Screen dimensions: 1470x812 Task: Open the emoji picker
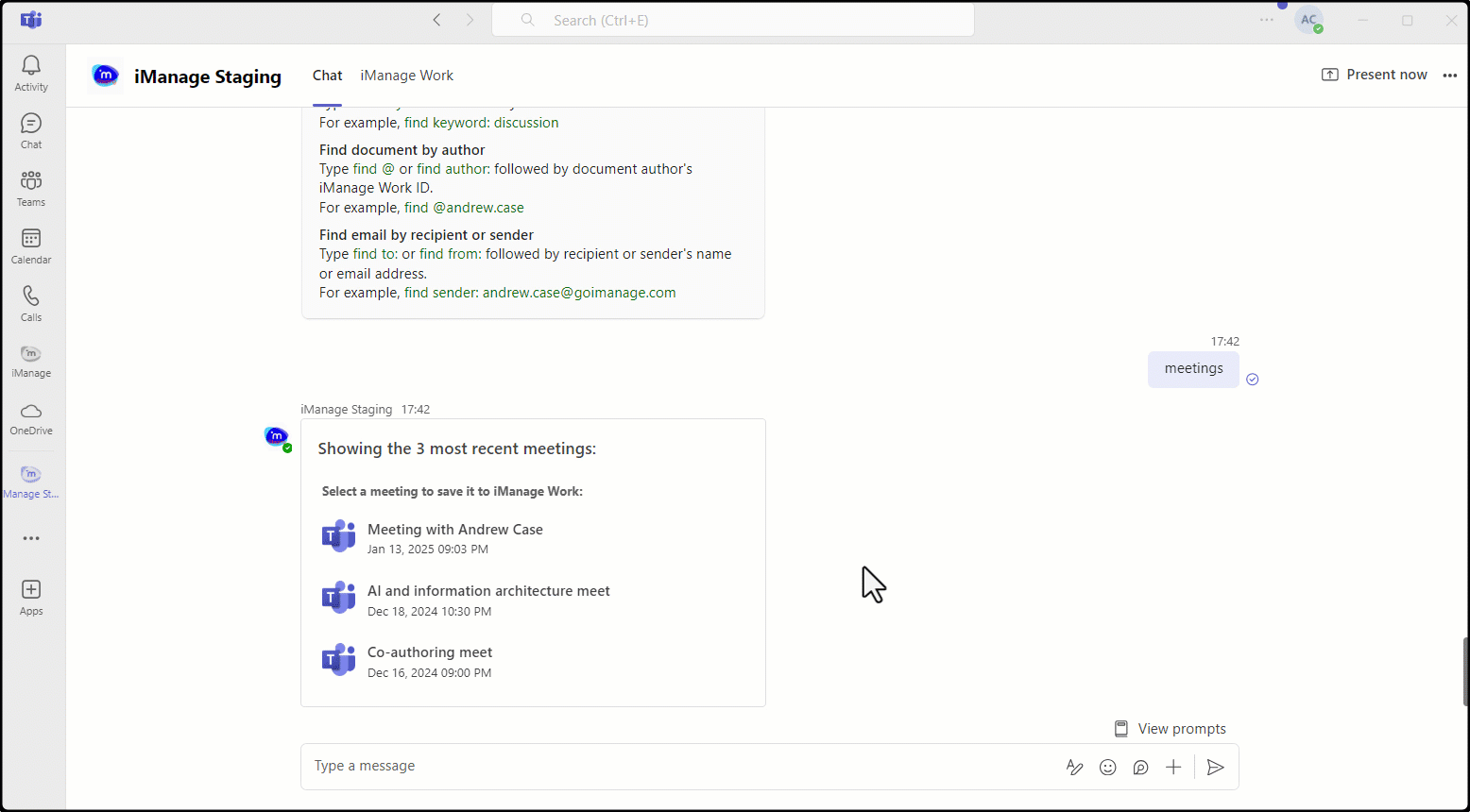[1107, 767]
